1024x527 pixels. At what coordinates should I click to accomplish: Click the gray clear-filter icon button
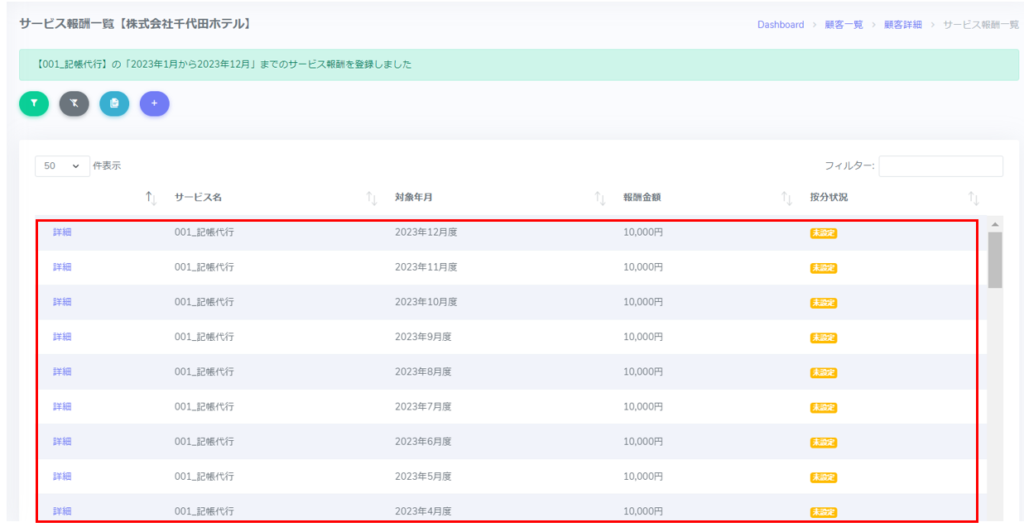74,103
